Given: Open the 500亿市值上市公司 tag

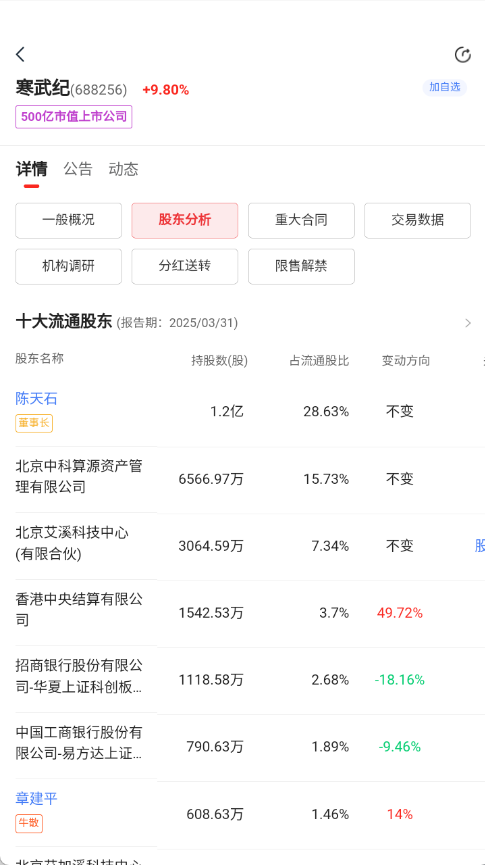Looking at the screenshot, I should tap(73, 116).
